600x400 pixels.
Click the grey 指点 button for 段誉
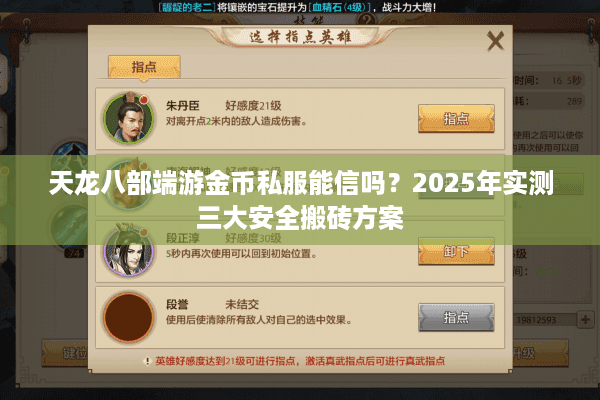click(x=456, y=317)
